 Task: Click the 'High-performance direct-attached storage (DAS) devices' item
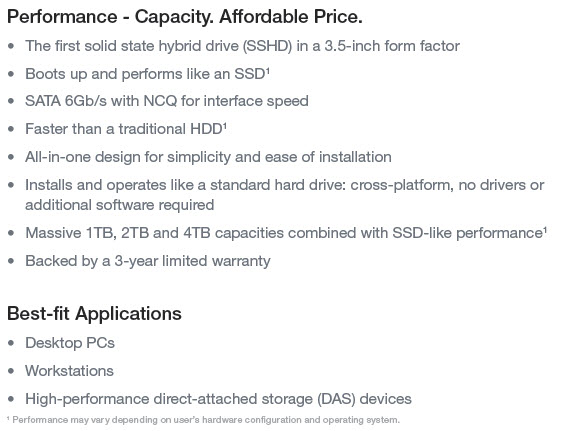pos(218,399)
